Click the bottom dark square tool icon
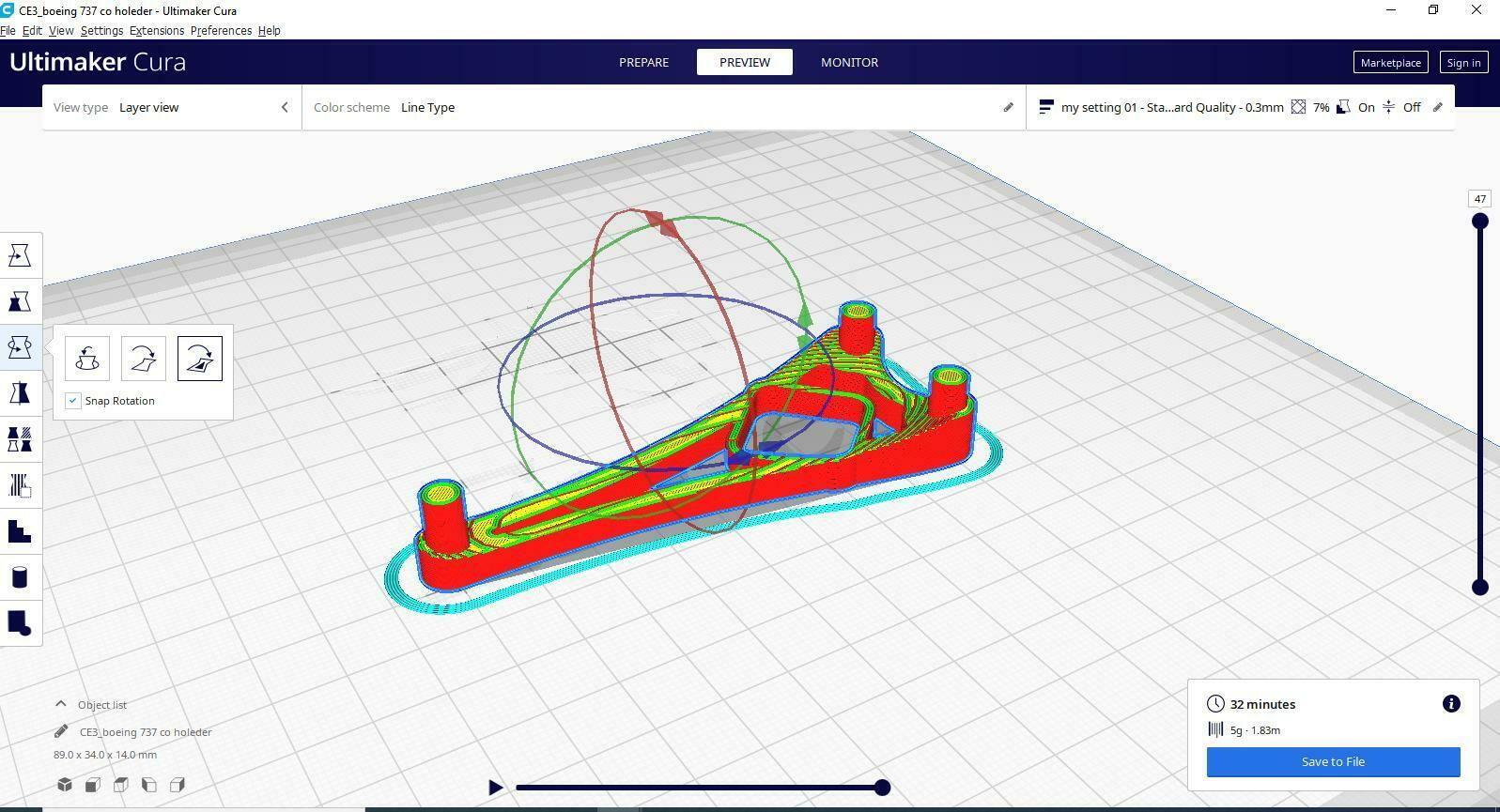The width and height of the screenshot is (1500, 812). (x=20, y=623)
